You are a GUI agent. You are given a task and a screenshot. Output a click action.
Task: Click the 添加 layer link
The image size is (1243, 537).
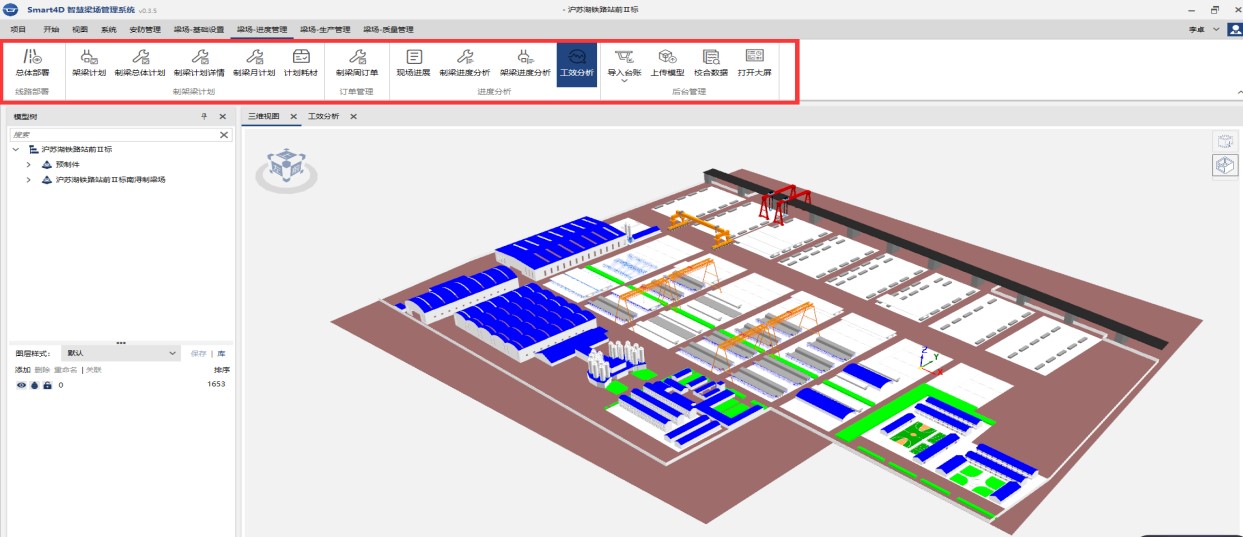point(22,370)
